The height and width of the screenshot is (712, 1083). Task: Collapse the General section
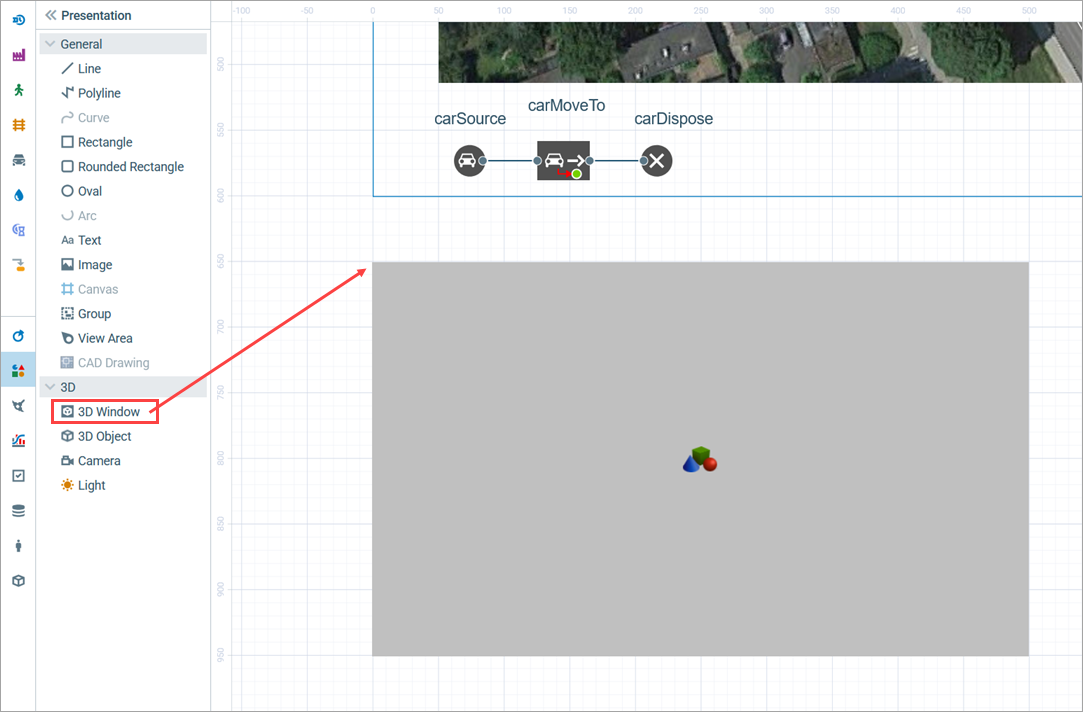[50, 44]
